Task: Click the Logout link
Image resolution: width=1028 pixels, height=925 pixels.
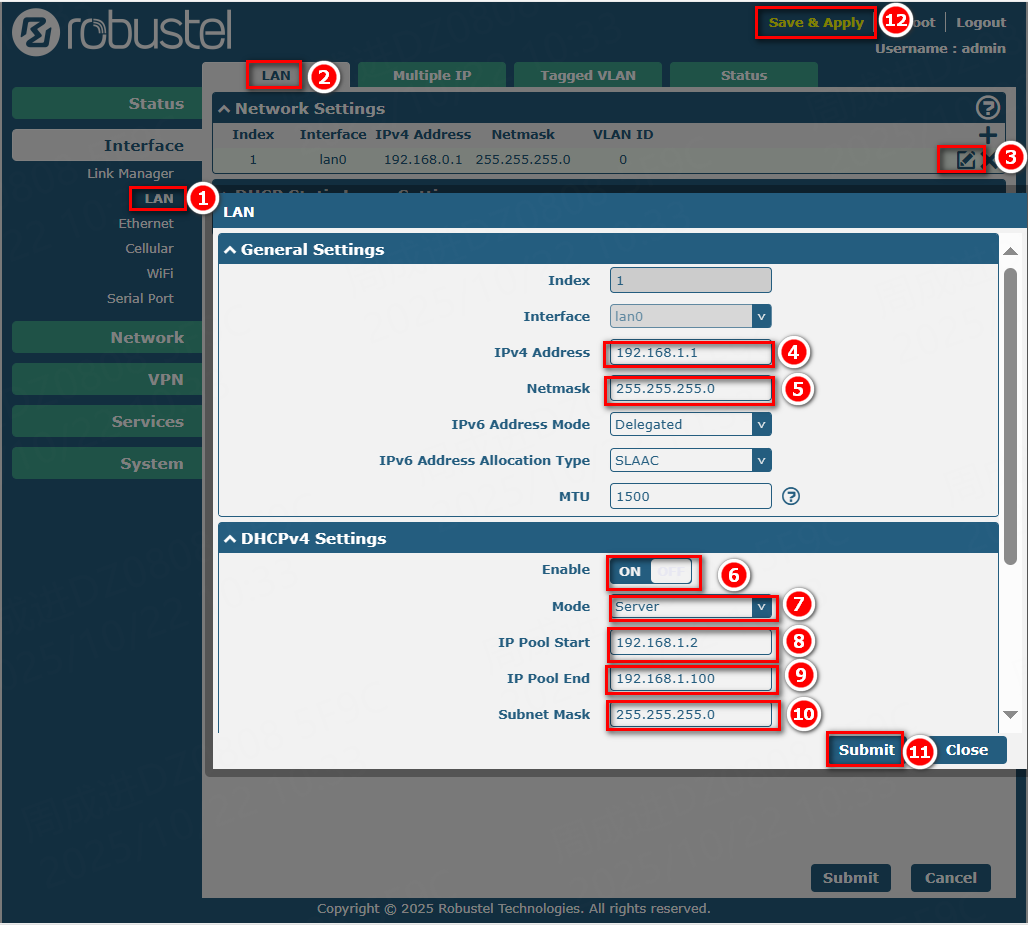Action: click(980, 22)
